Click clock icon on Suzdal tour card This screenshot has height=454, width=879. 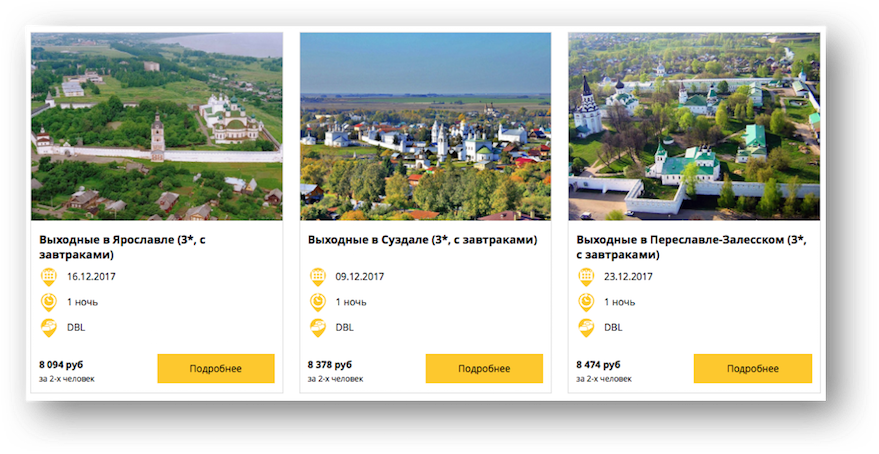[318, 302]
